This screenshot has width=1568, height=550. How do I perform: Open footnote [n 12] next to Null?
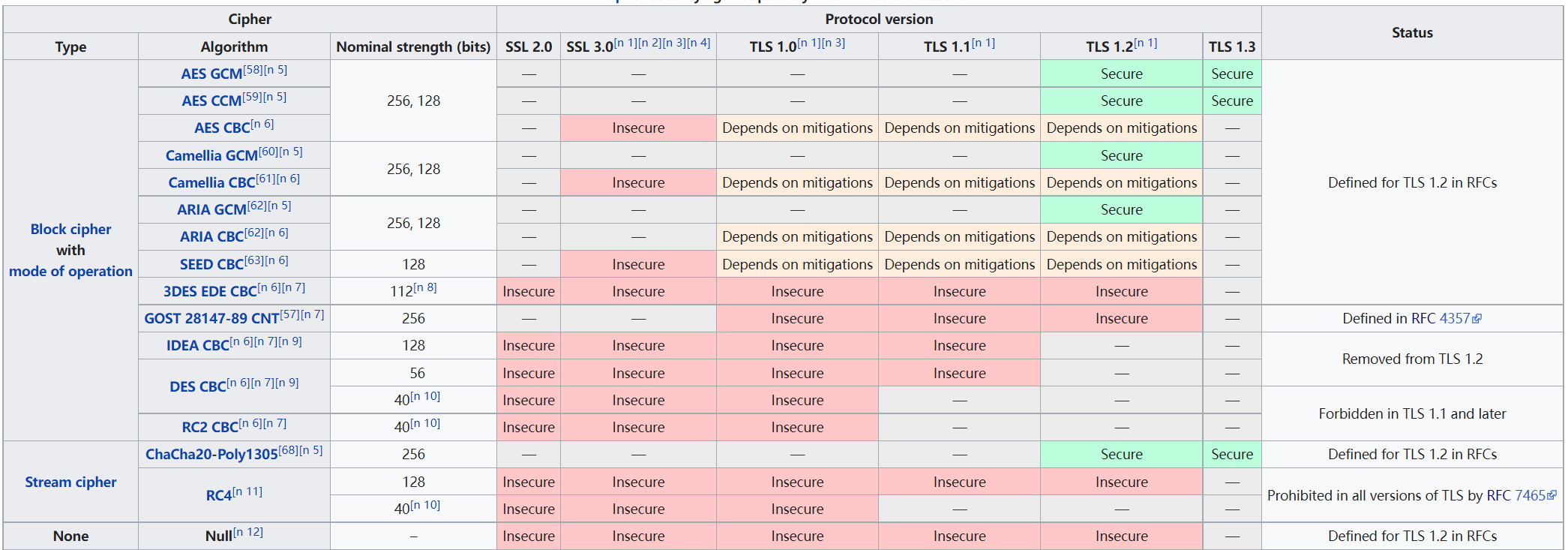(x=248, y=532)
